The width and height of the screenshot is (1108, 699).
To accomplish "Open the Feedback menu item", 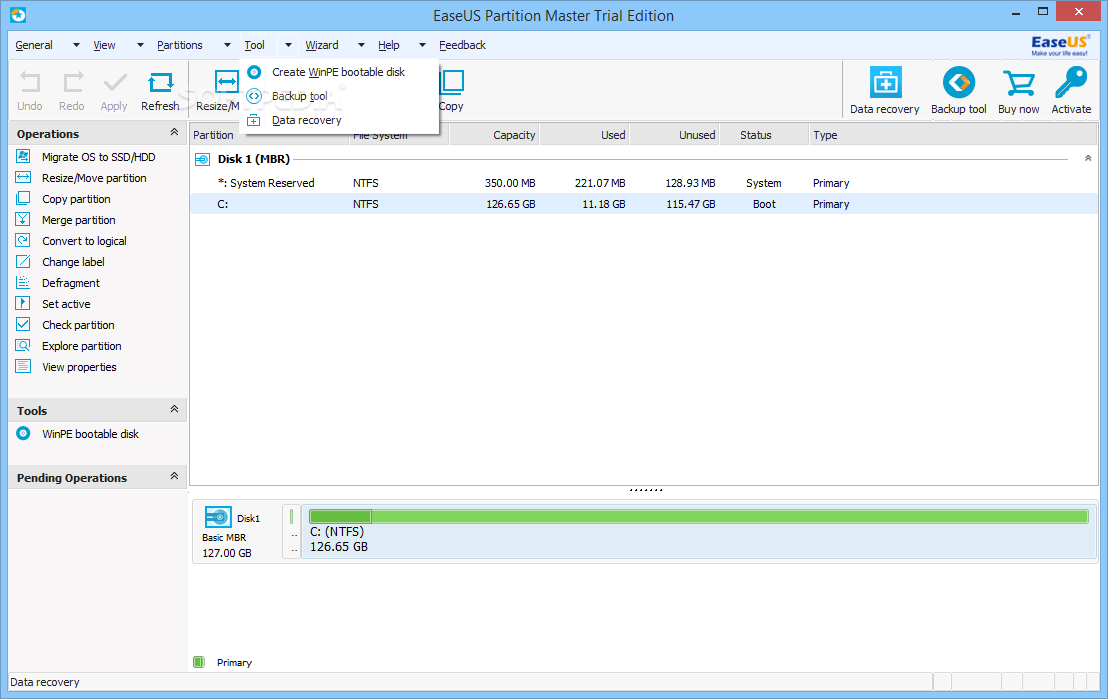I will (x=462, y=45).
